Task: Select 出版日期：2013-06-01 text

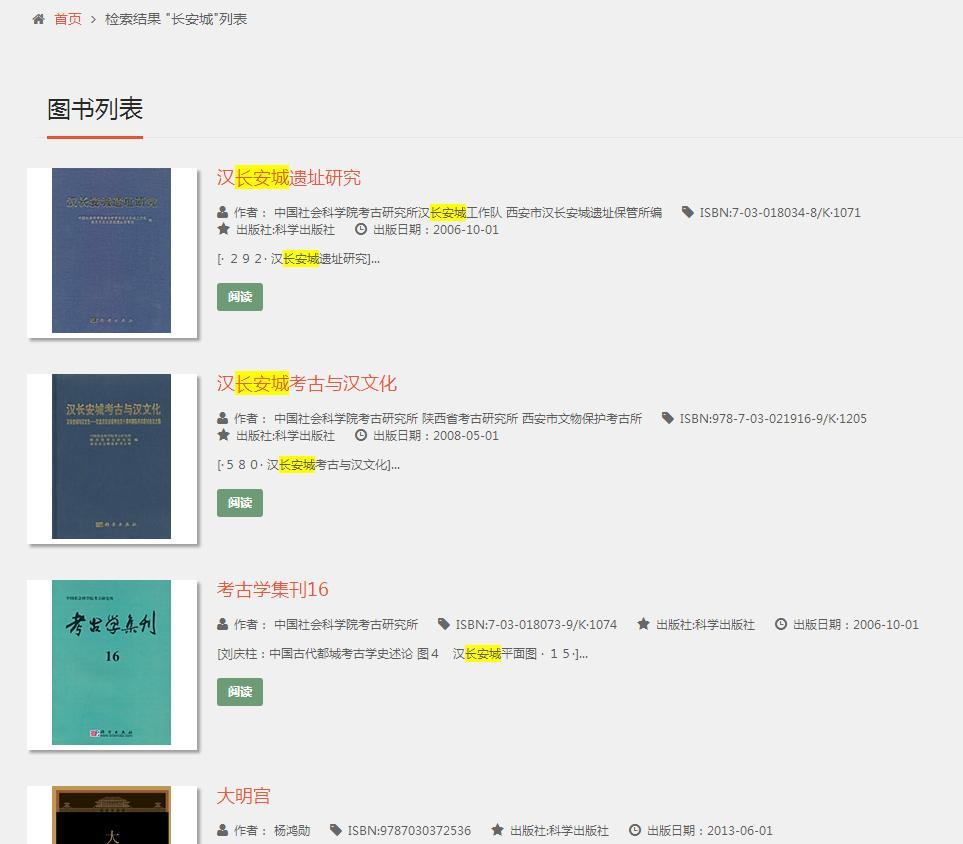Action: coord(710,830)
